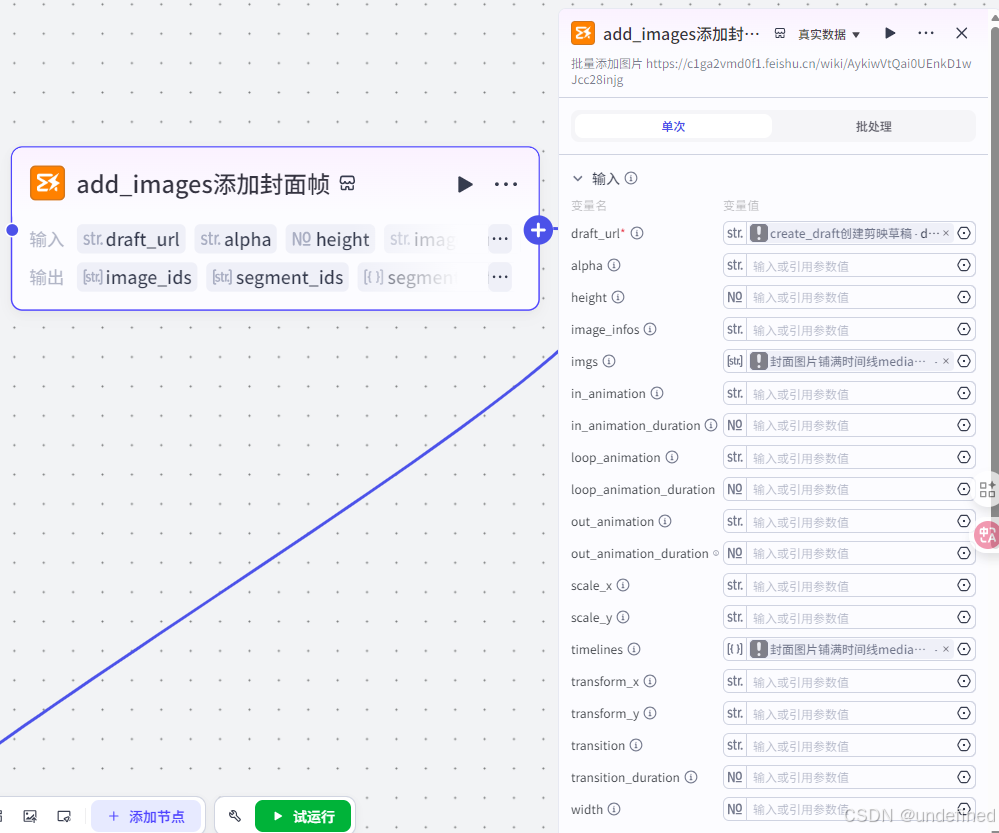The width and height of the screenshot is (999, 833).
Task: Remove the draft_url referenced value
Action: coord(946,233)
